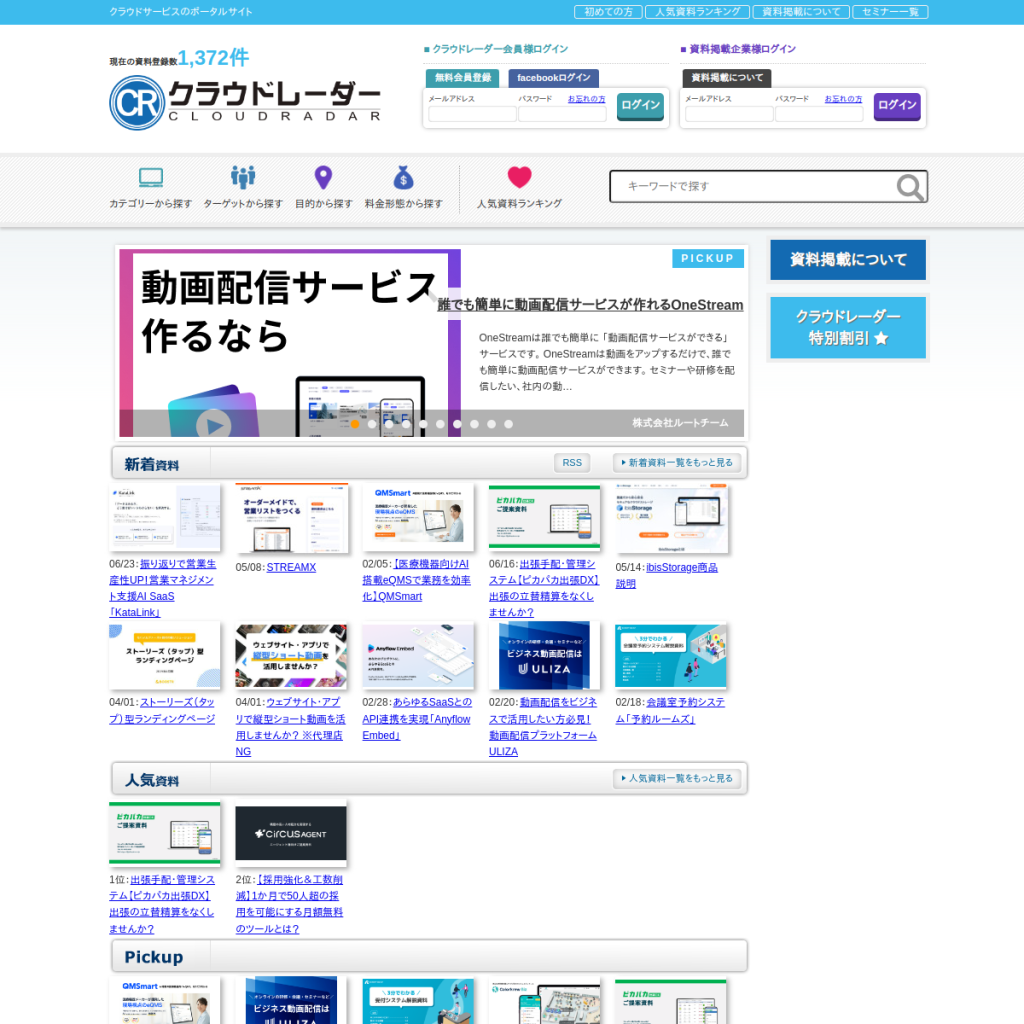Click the CloudRadar CR logo
The width and height of the screenshot is (1024, 1024).
pyautogui.click(x=245, y=103)
